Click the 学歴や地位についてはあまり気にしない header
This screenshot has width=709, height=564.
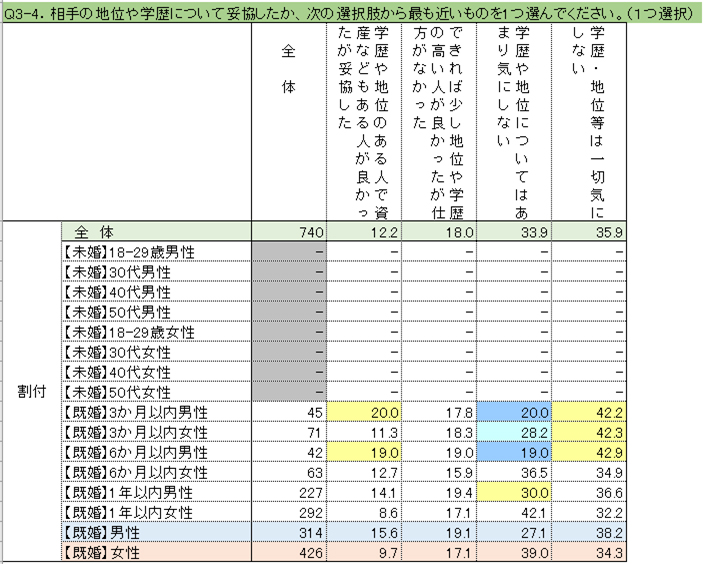tap(514, 122)
